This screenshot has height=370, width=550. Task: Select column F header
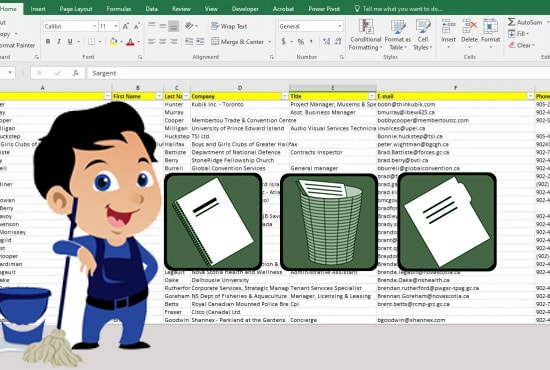[x=455, y=88]
